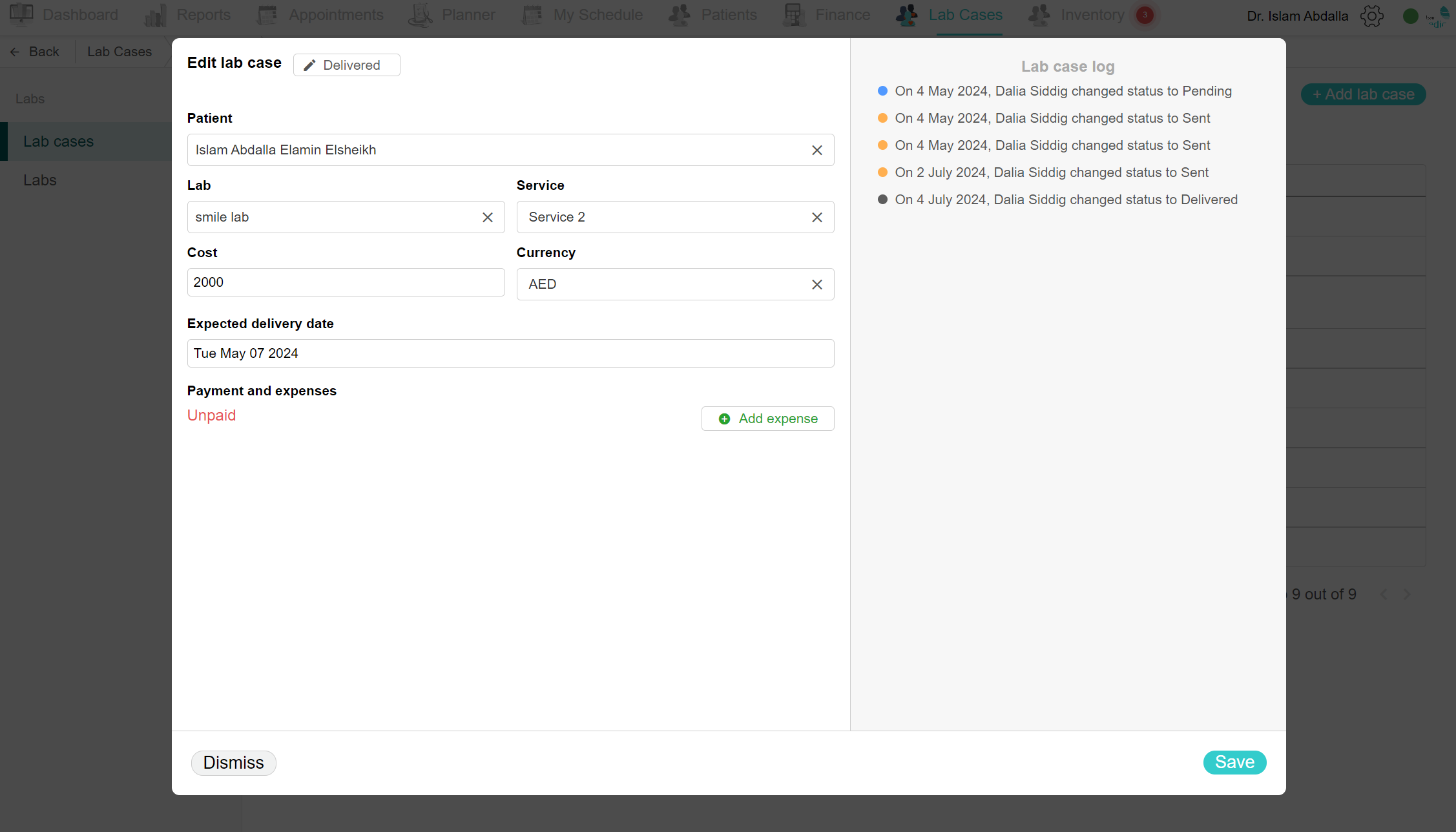Viewport: 1456px width, 832px height.
Task: Open settings gear icon
Action: [1371, 16]
